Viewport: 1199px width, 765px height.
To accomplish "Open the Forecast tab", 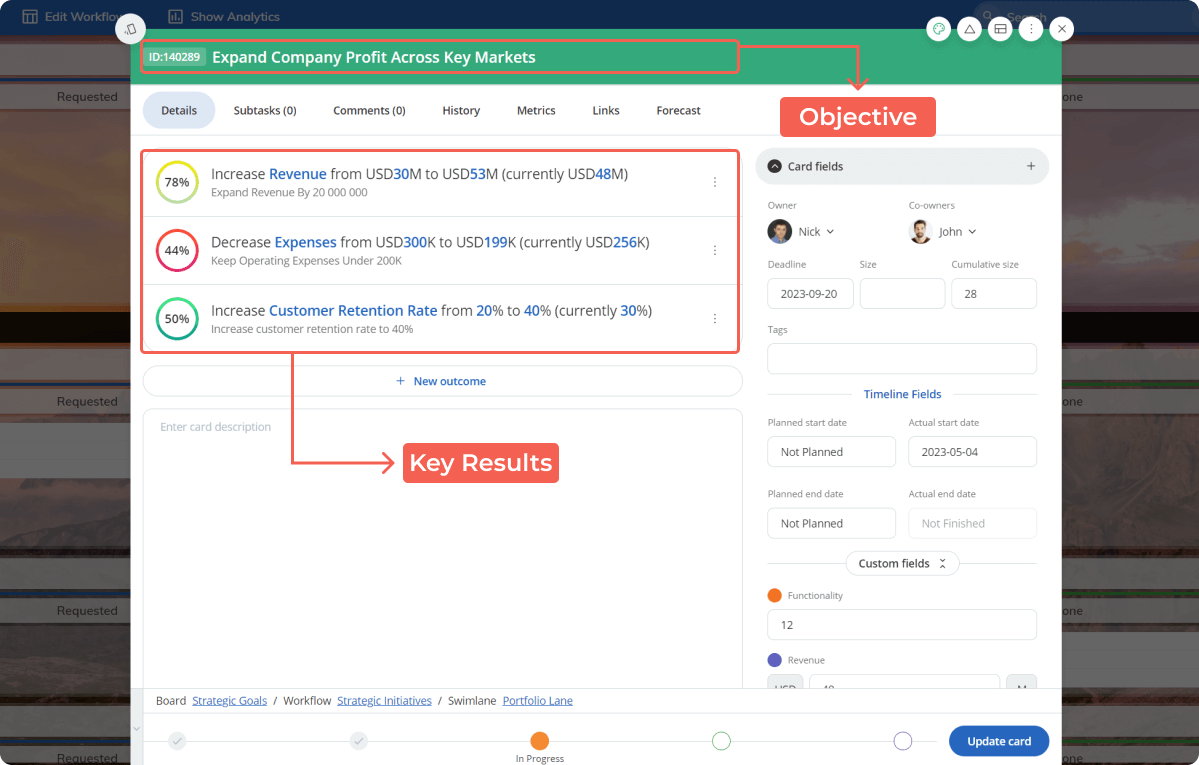I will coord(678,110).
